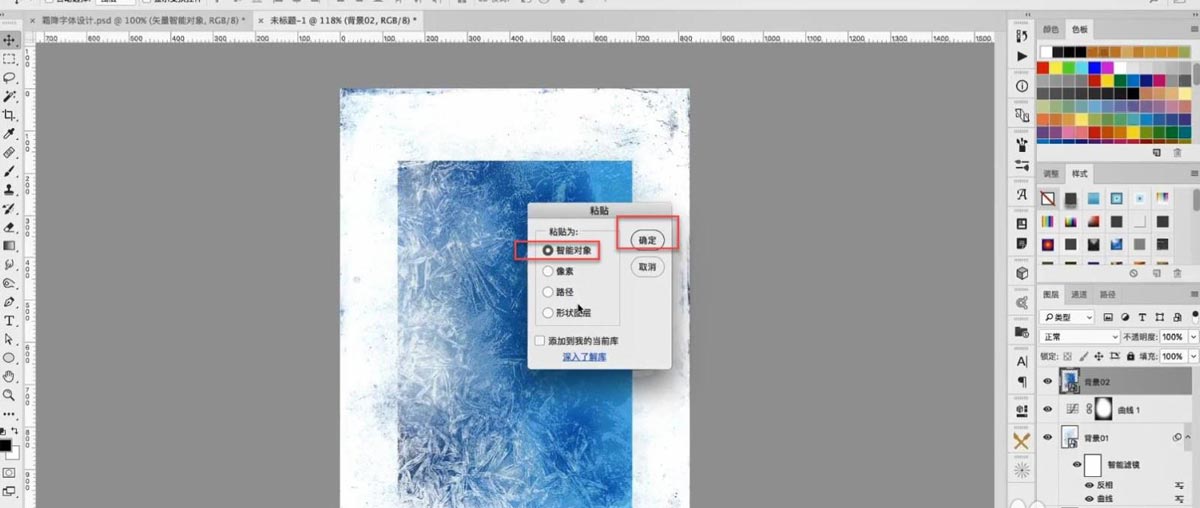
Task: Click the 取消 button
Action: tap(647, 267)
